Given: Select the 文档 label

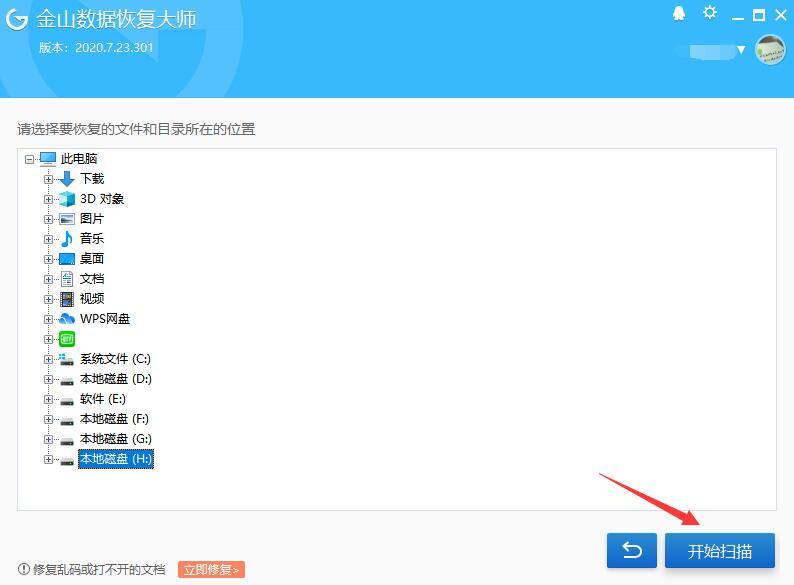Looking at the screenshot, I should (92, 279).
